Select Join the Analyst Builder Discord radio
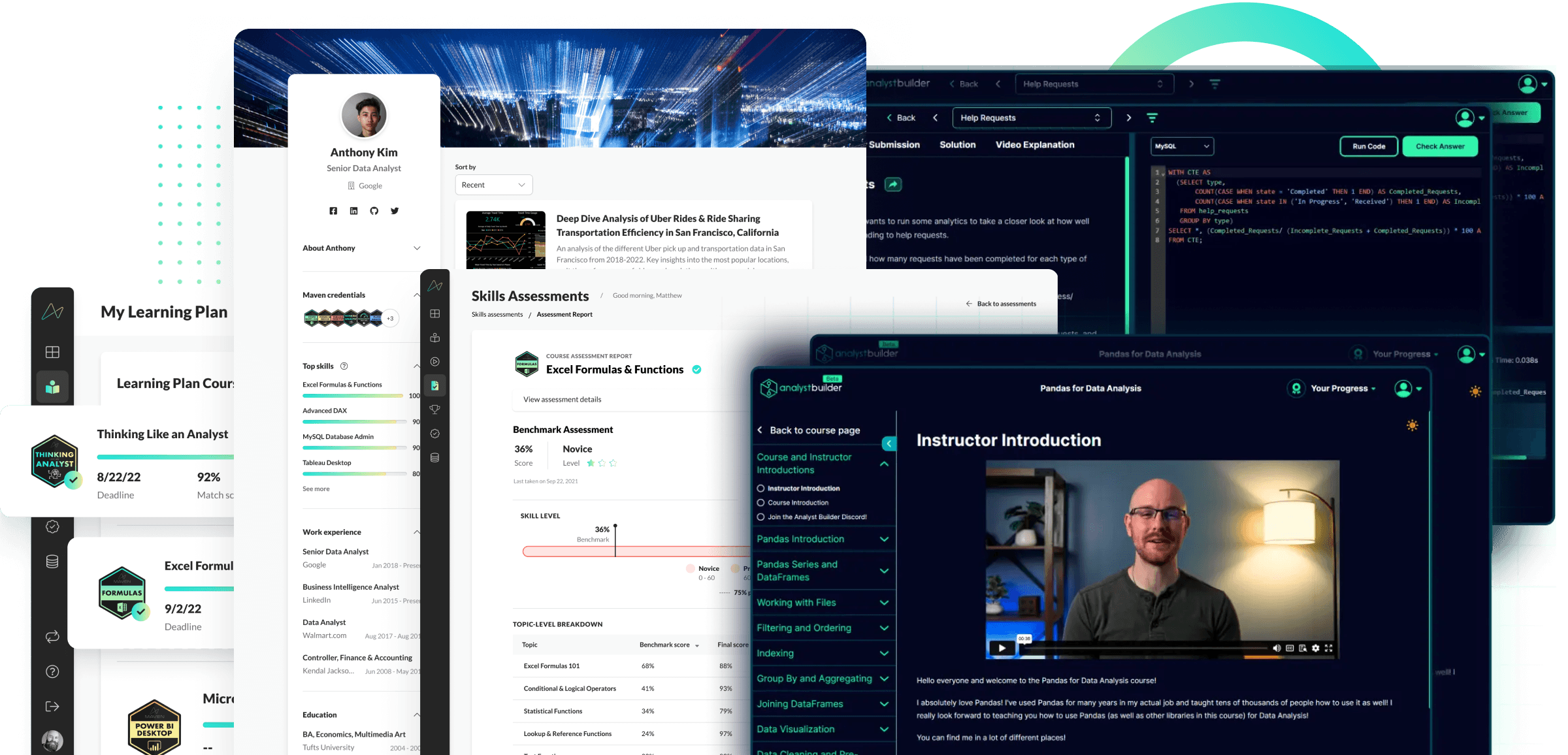 (x=760, y=517)
